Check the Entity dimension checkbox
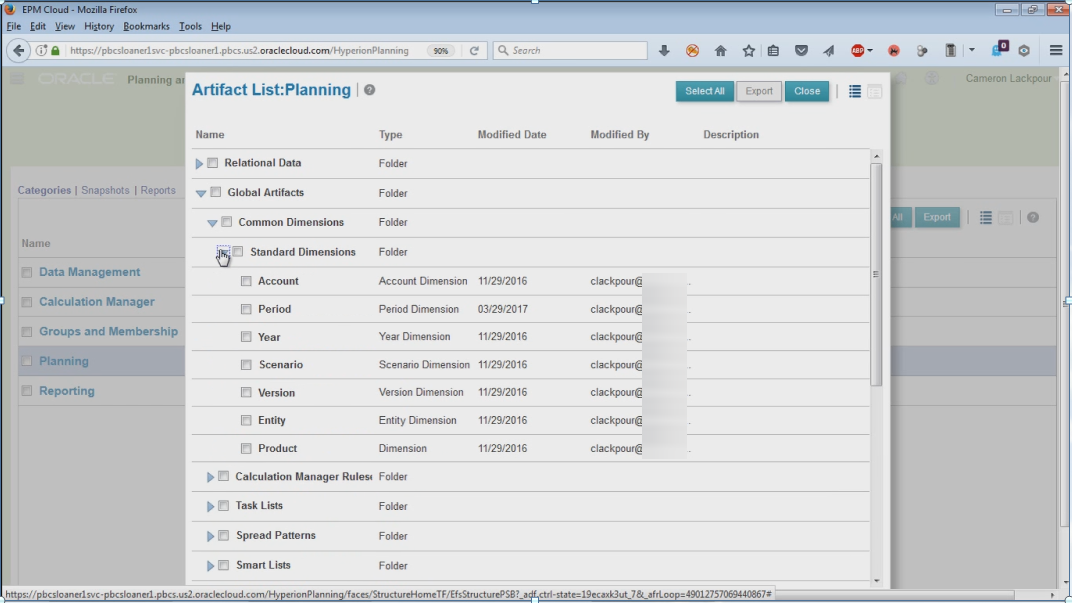This screenshot has height=603, width=1072. tap(246, 420)
